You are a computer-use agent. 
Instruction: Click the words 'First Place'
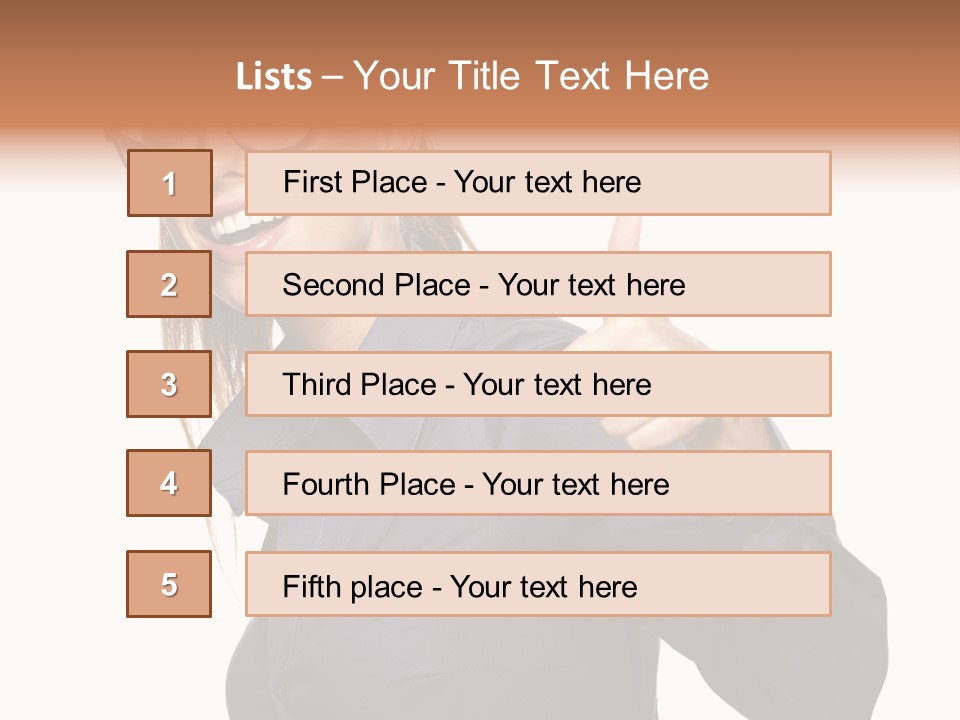click(x=355, y=182)
